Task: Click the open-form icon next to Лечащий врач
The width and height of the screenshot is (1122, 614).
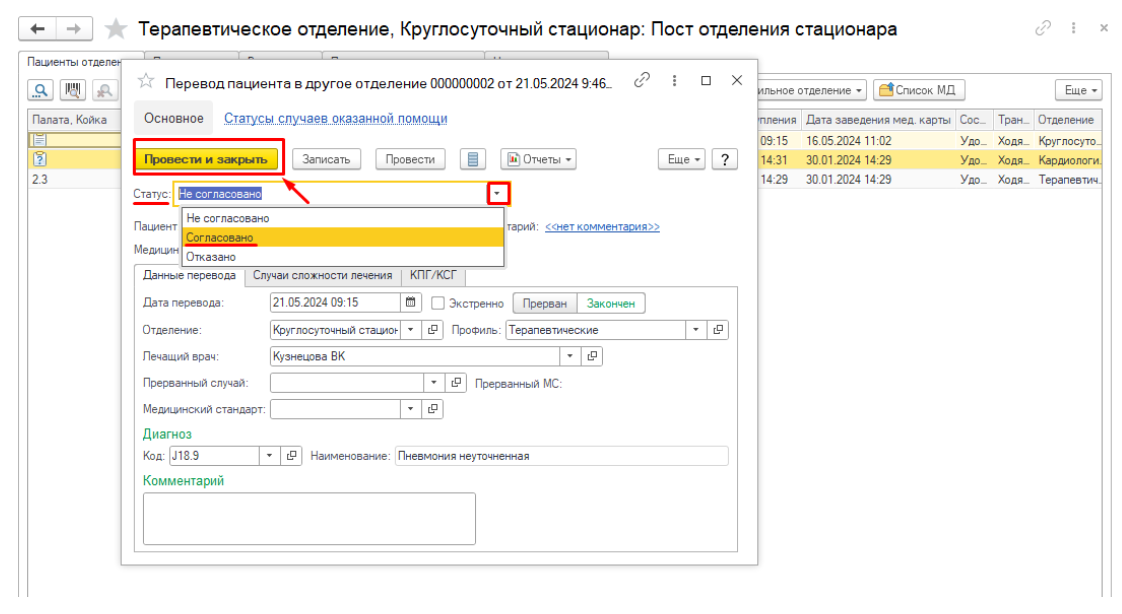Action: [592, 356]
